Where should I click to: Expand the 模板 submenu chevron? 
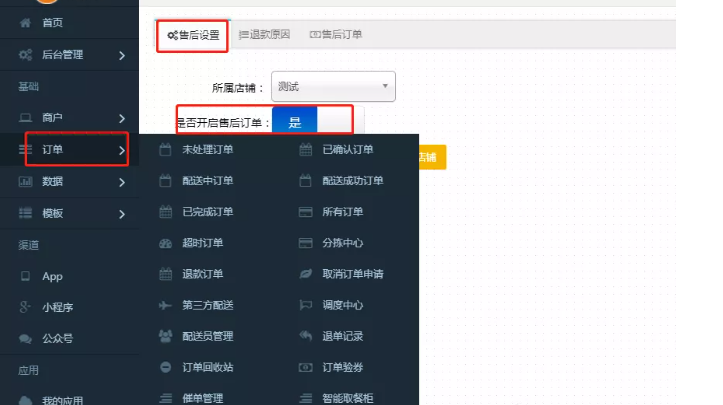122,214
